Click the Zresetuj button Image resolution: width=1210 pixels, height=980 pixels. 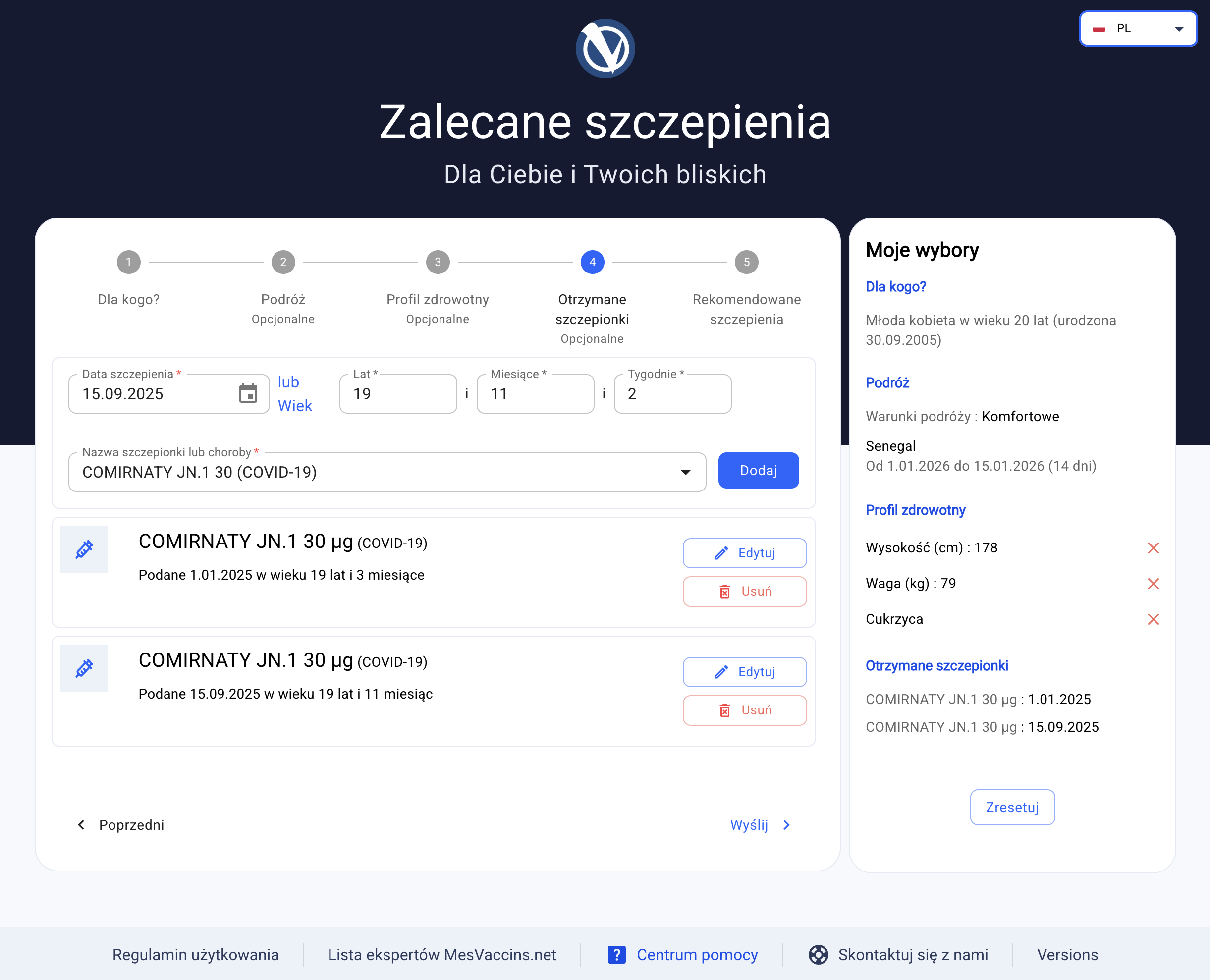(1012, 807)
